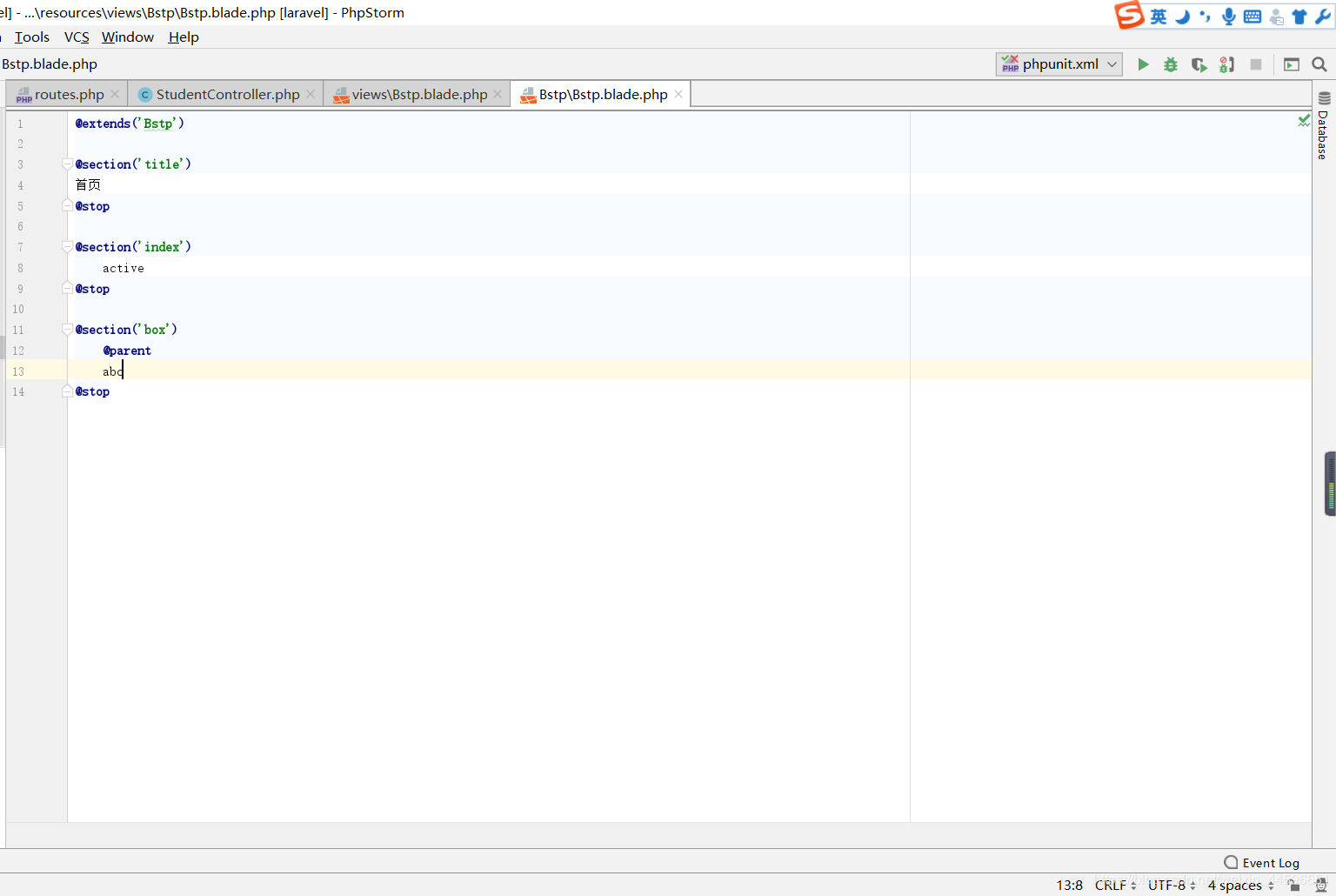Open the CRLF line separator selector
This screenshot has width=1336, height=896.
(x=1114, y=886)
